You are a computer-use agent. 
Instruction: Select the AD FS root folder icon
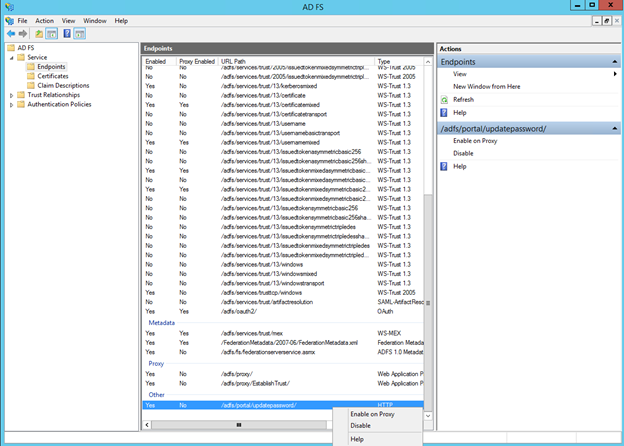[11, 48]
